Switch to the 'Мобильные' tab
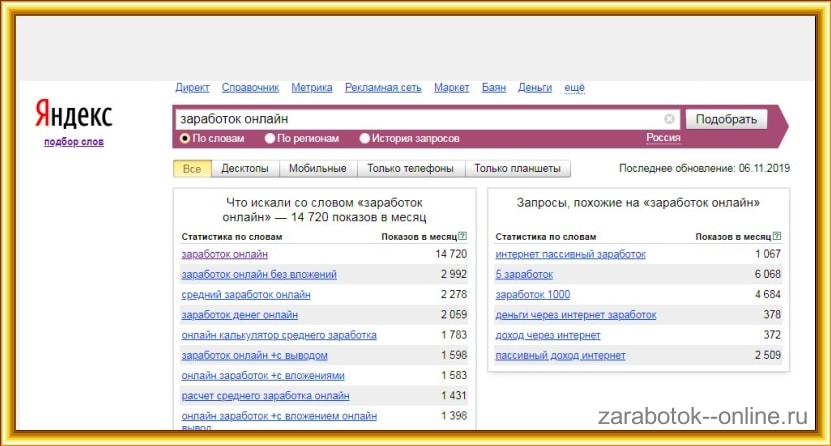831x446 pixels. pos(318,169)
